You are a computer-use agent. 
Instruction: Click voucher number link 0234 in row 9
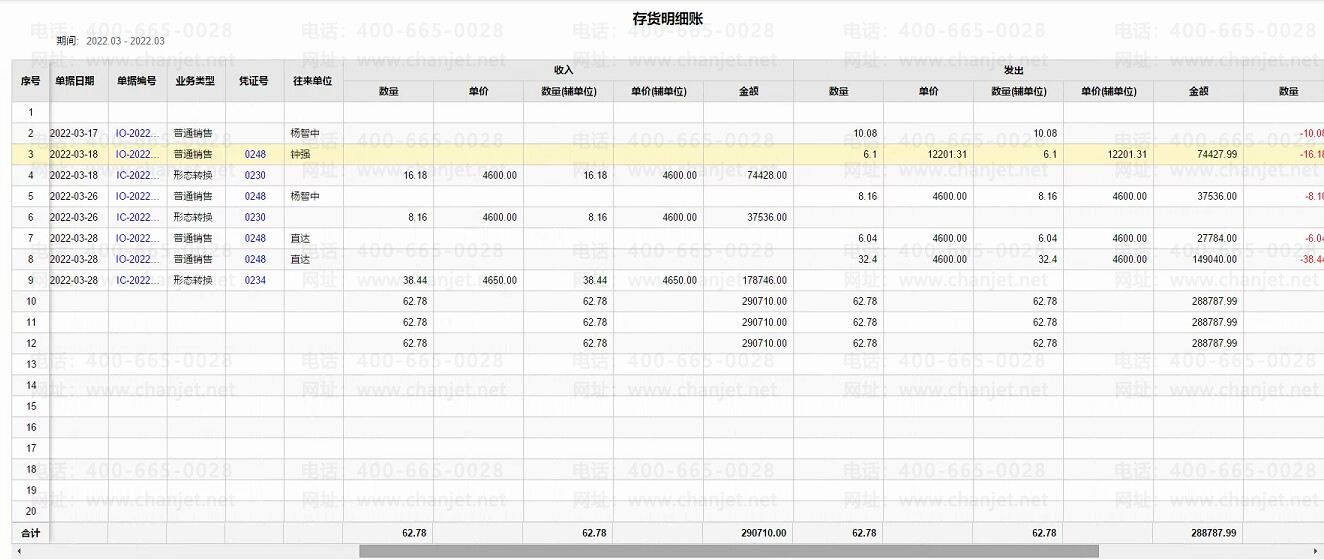pyautogui.click(x=255, y=280)
